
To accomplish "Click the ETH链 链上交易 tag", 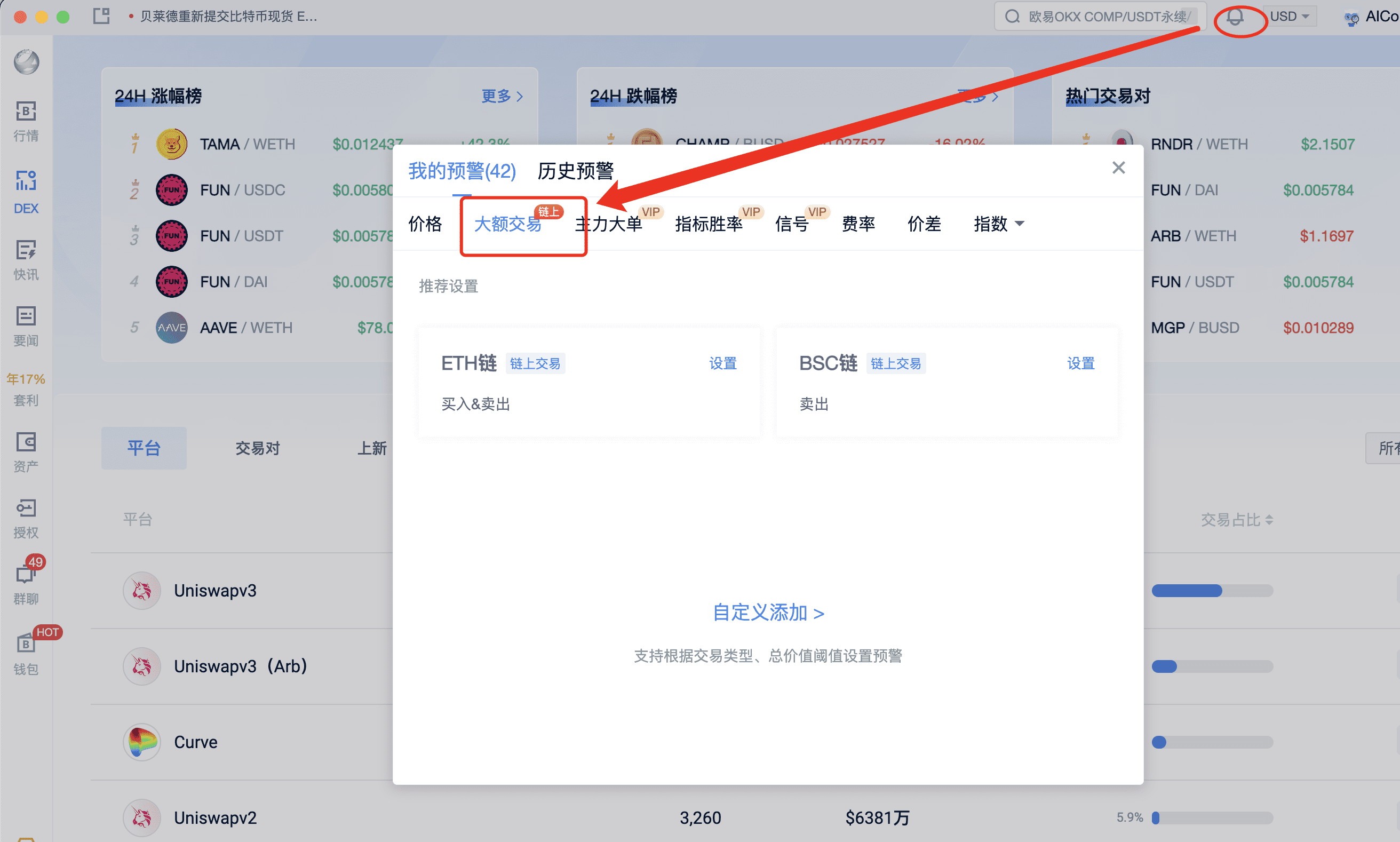I will (535, 363).
